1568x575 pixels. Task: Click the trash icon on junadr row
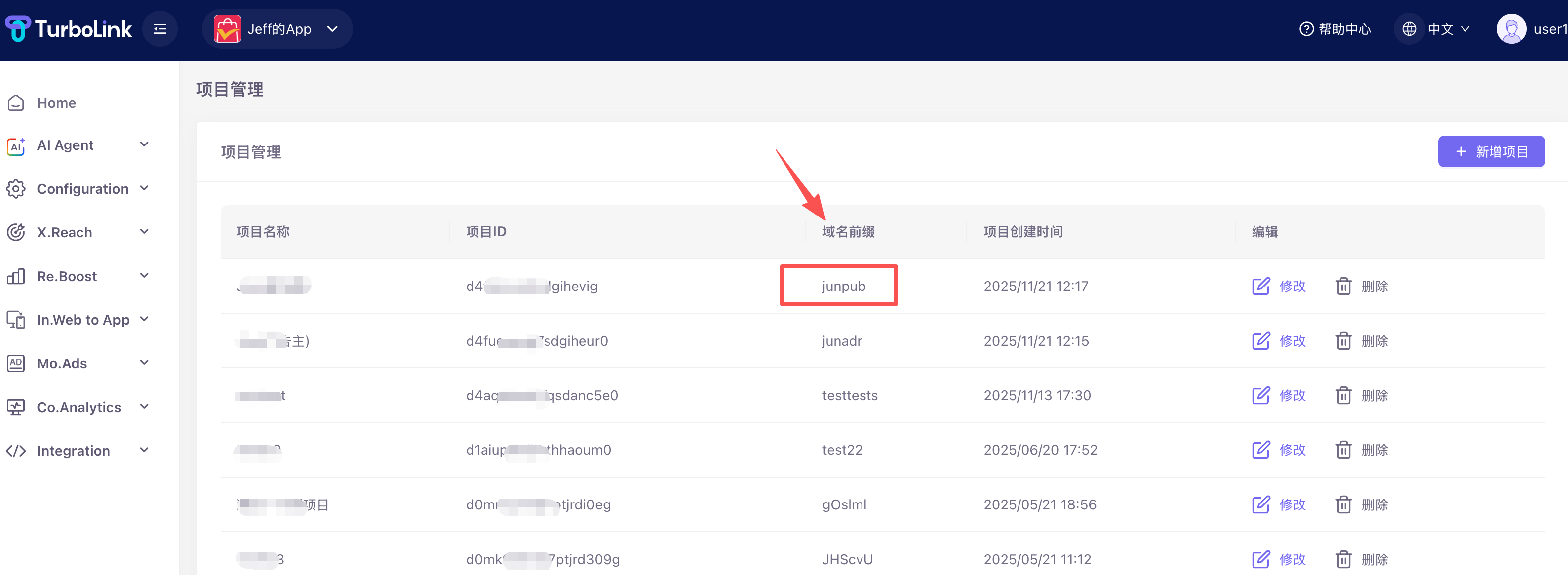click(x=1344, y=341)
